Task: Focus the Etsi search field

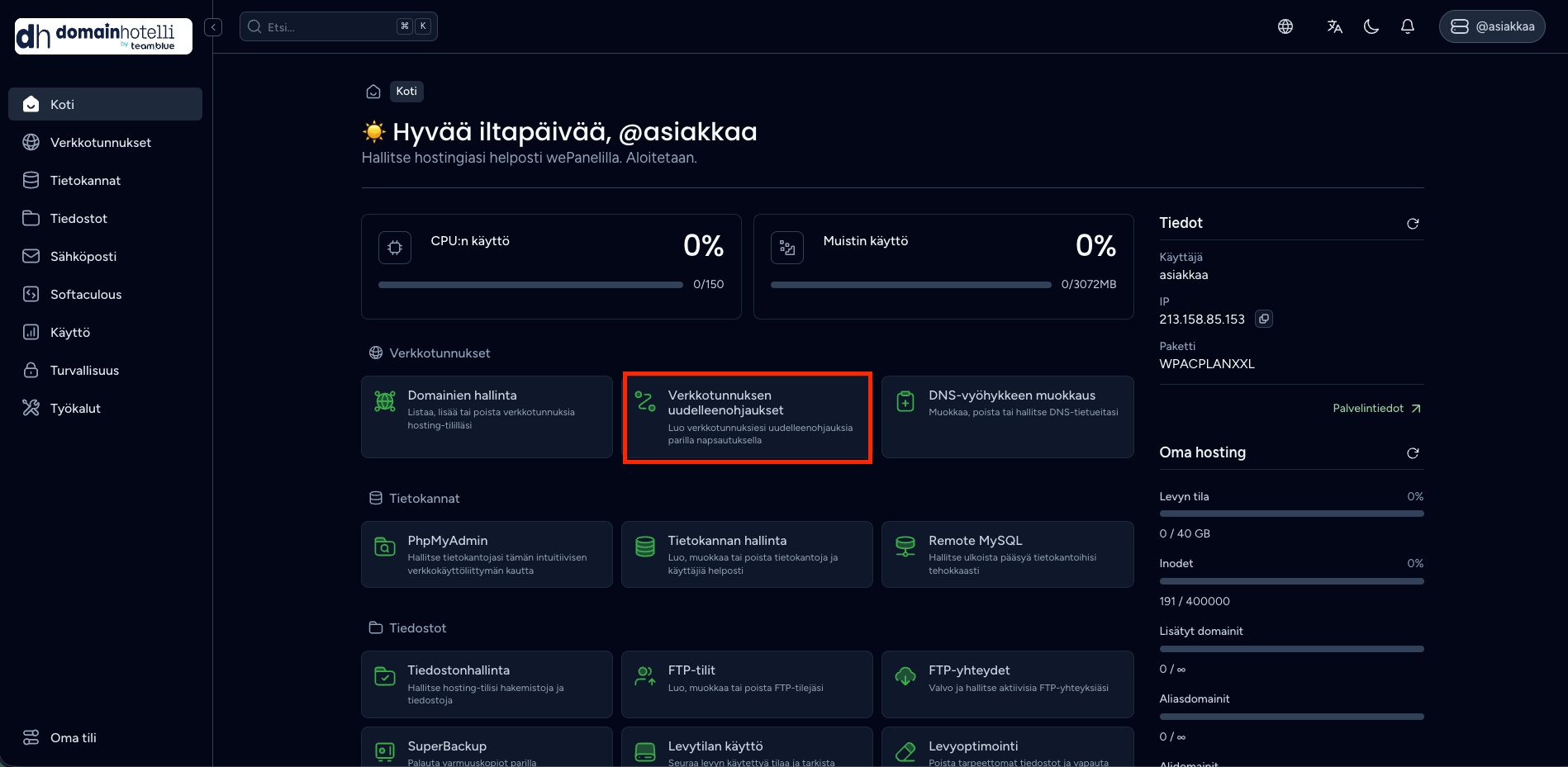Action: pyautogui.click(x=338, y=26)
